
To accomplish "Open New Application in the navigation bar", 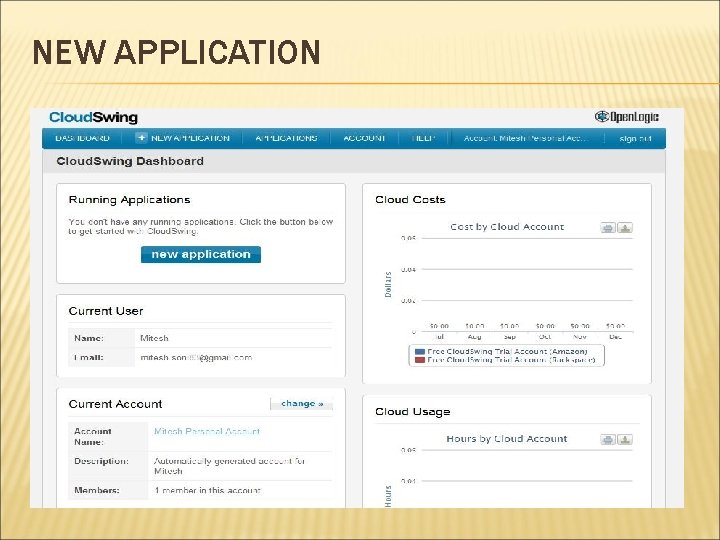I will (x=190, y=138).
